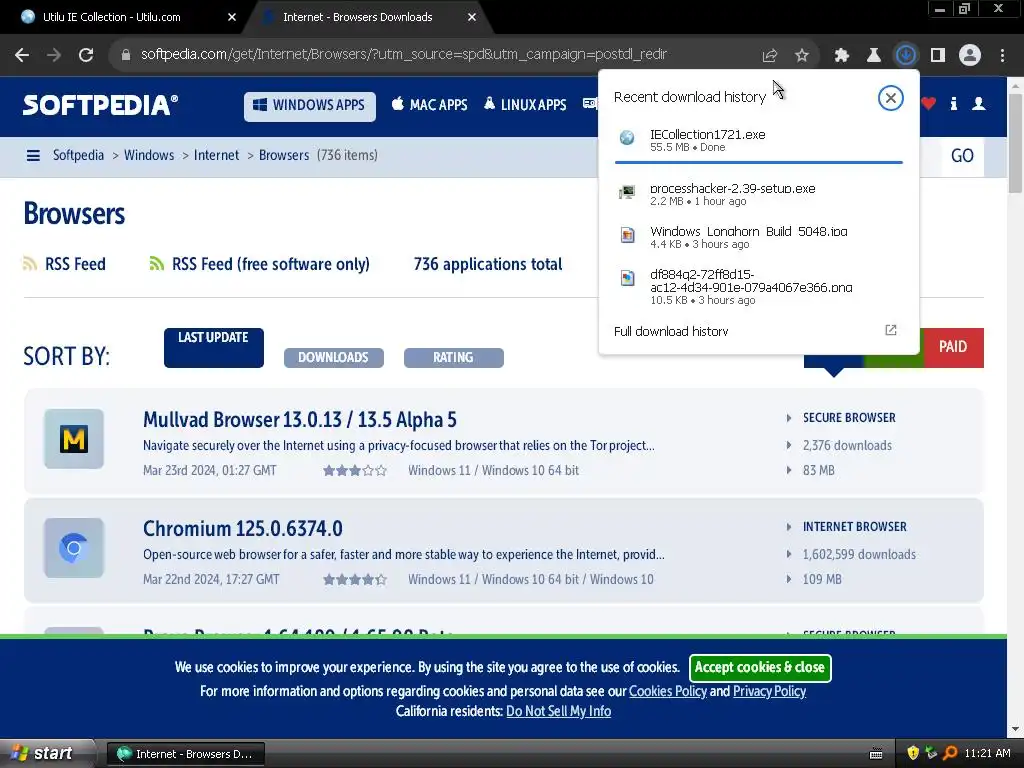The width and height of the screenshot is (1024, 768).
Task: Open the Chrome profile avatar
Action: [970, 56]
